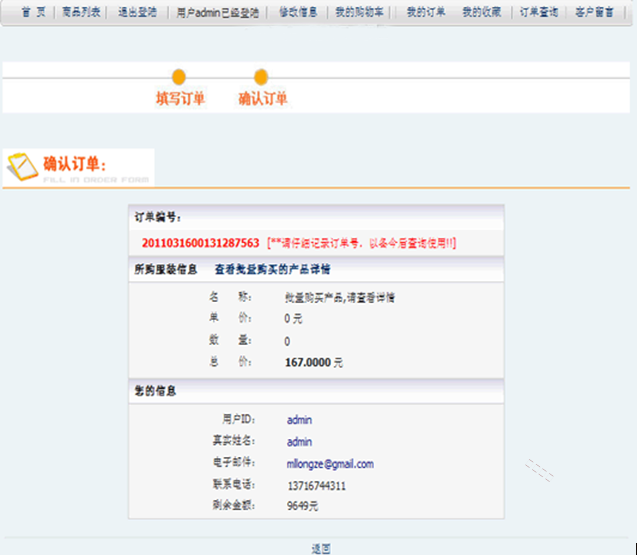The image size is (637, 555).
Task: Click the 用户ID value admin
Action: 299,420
